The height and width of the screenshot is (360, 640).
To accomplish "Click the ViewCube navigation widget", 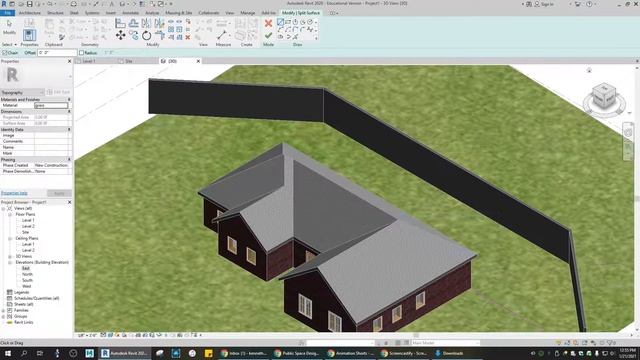I will click(604, 97).
